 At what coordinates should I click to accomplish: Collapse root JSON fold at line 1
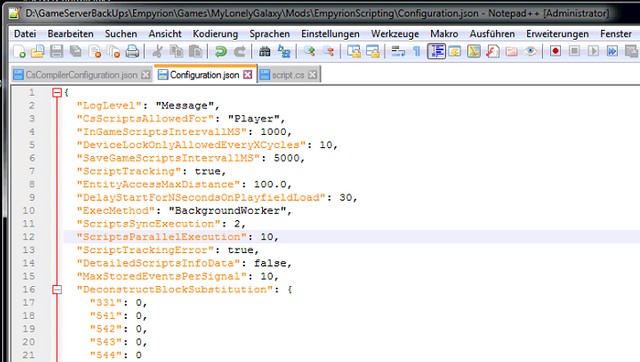57,93
